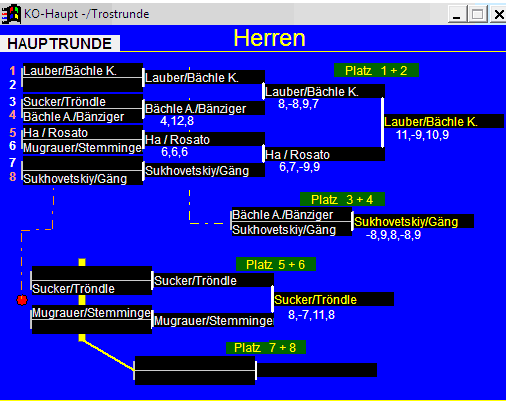Click the application icon in title bar

click(11, 14)
